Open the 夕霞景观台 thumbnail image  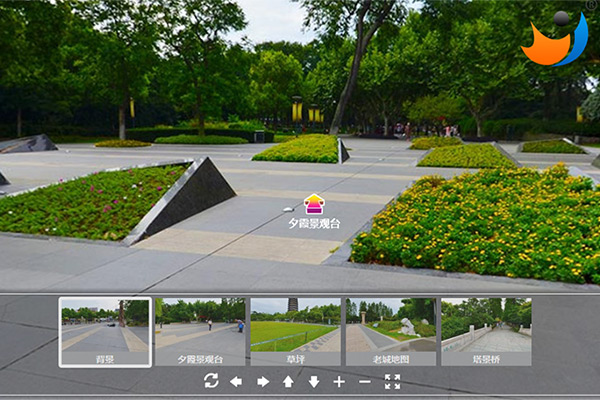click(200, 325)
